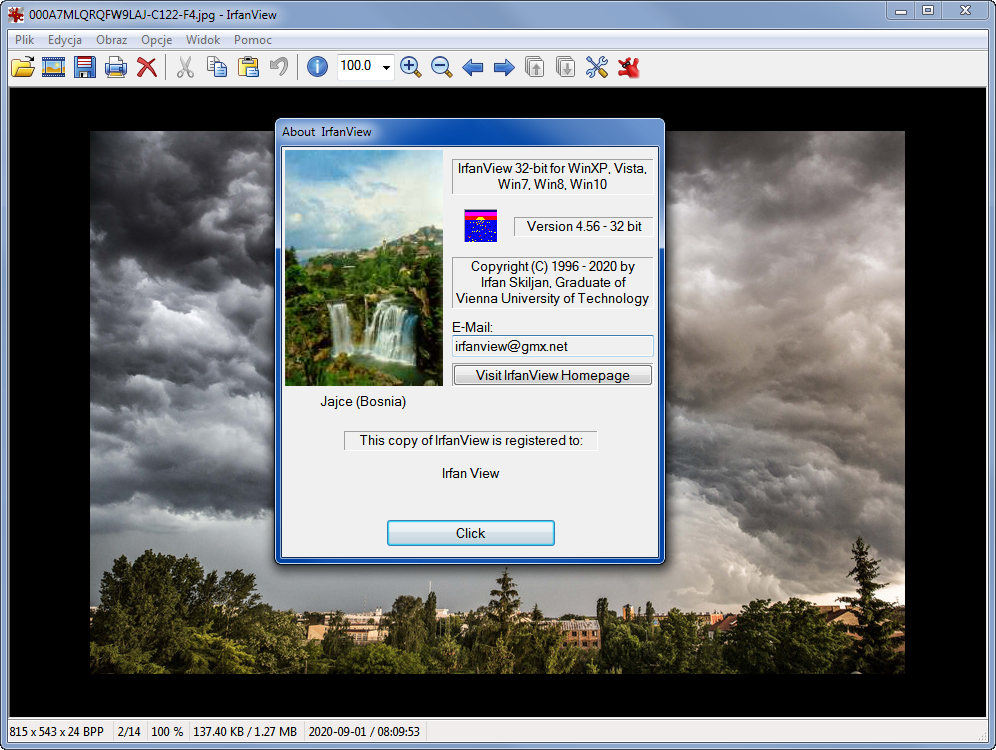
Task: Click the irfanview@gmx.net email field
Action: [x=553, y=346]
